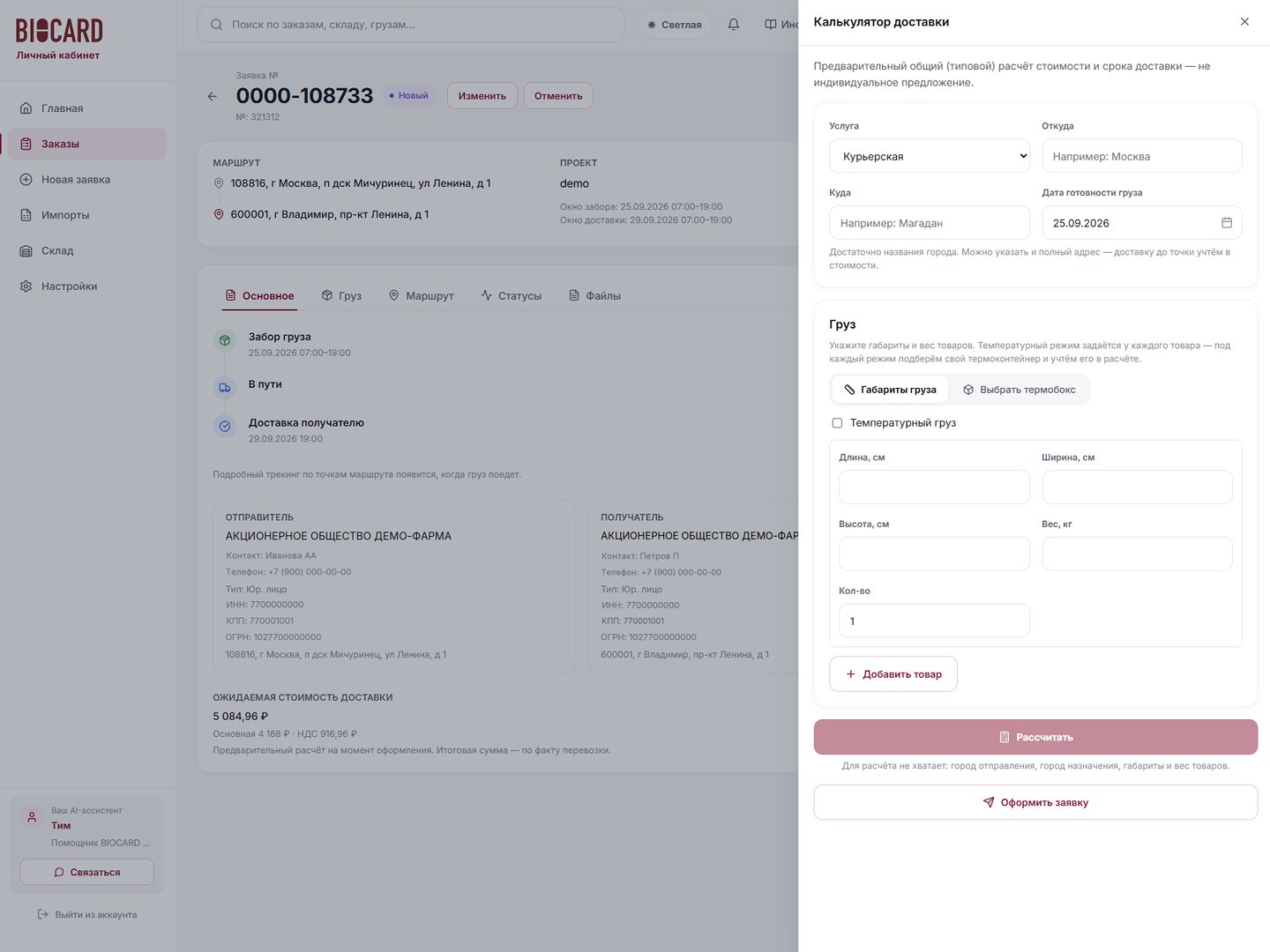Click the pickup box status icon
Viewport: 1270px width, 952px height.
tap(225, 340)
